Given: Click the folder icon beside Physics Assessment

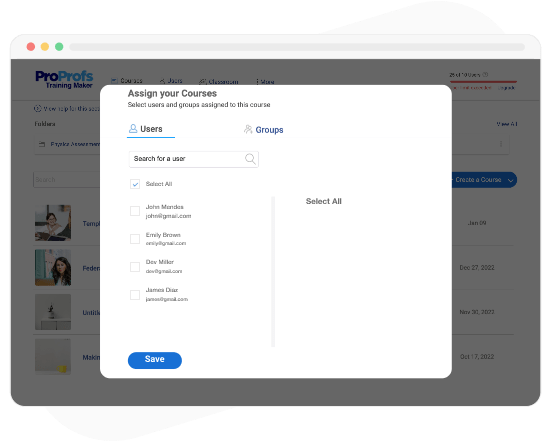Looking at the screenshot, I should (42, 144).
